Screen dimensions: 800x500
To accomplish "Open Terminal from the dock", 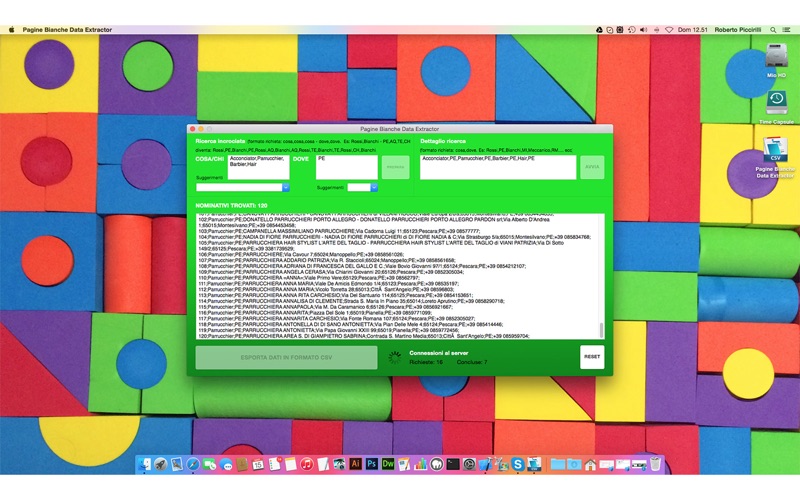I will 453,464.
